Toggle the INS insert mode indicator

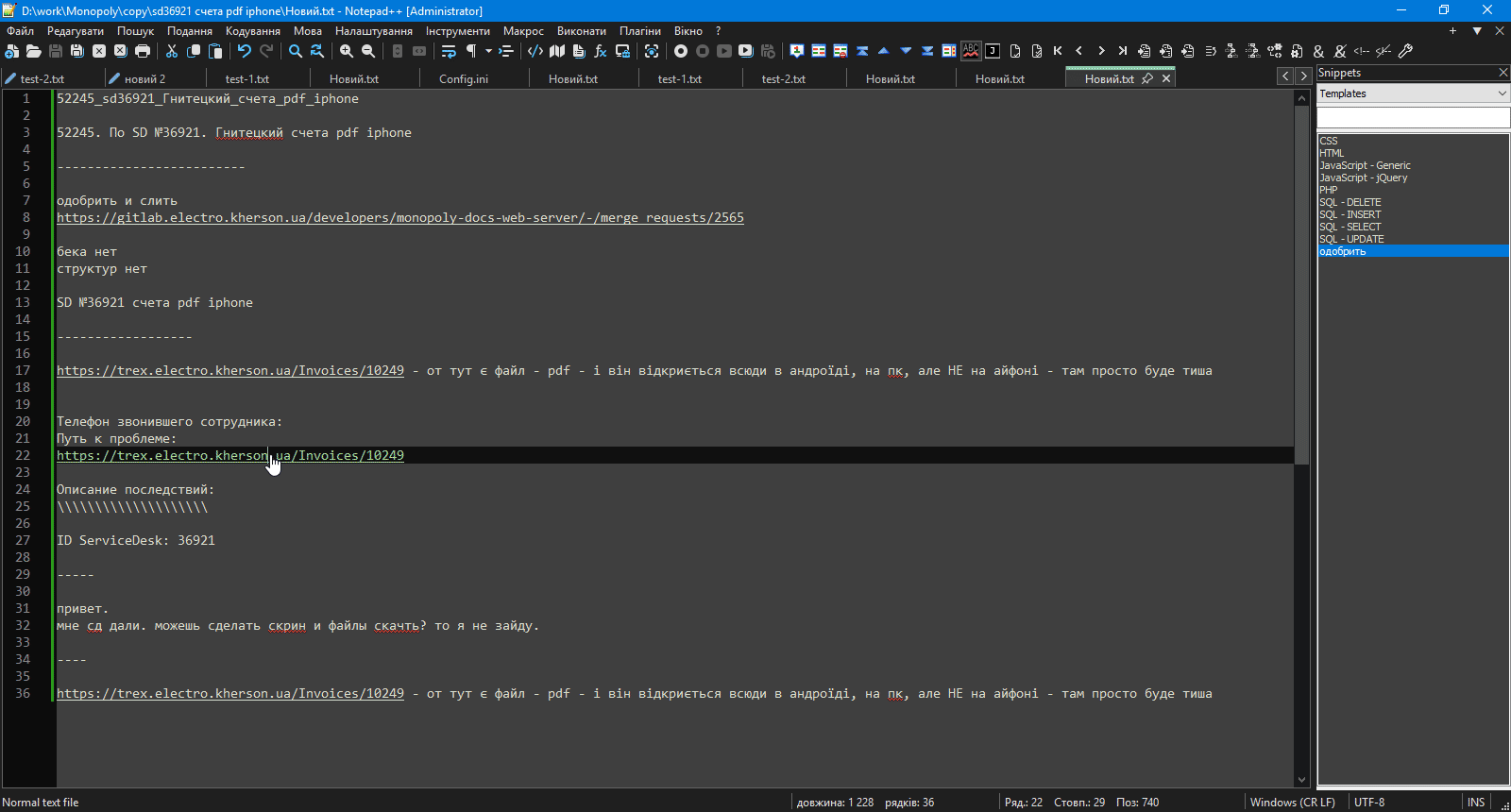point(1476,803)
